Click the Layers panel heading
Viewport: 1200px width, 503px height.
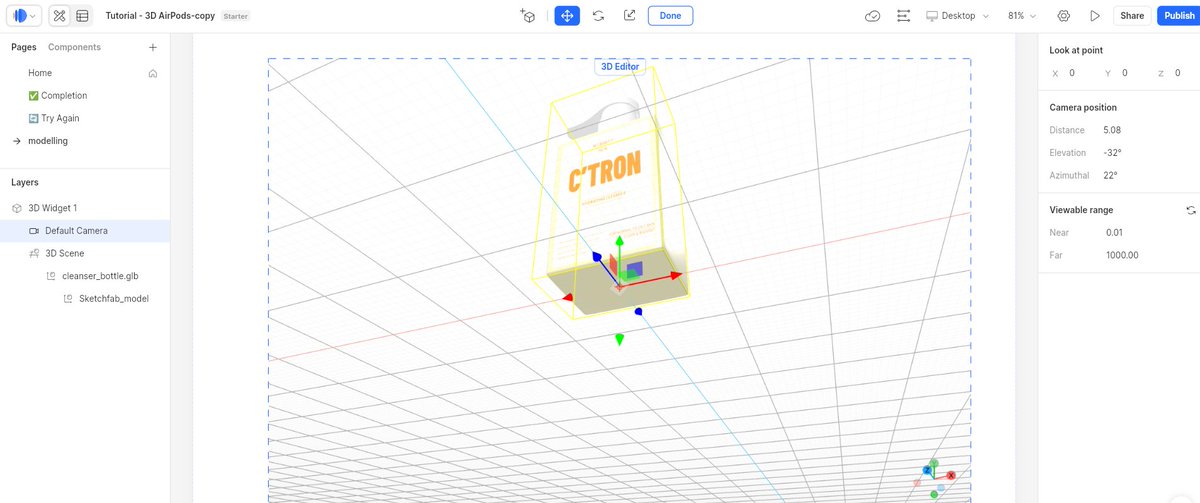25,182
